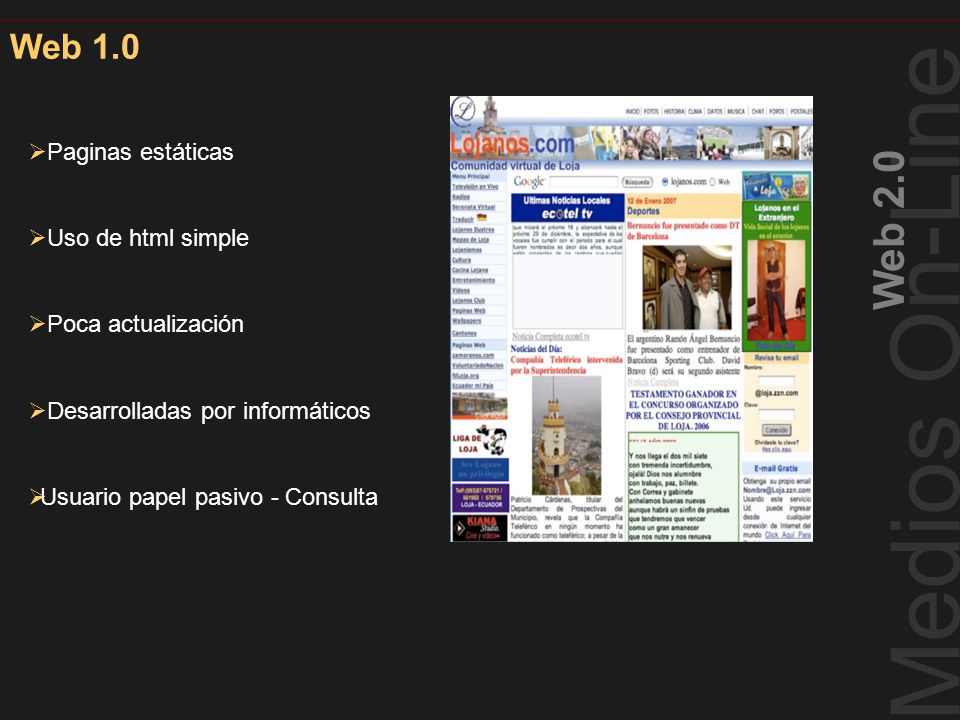
Task: Select the Web search radio button
Action: (712, 182)
